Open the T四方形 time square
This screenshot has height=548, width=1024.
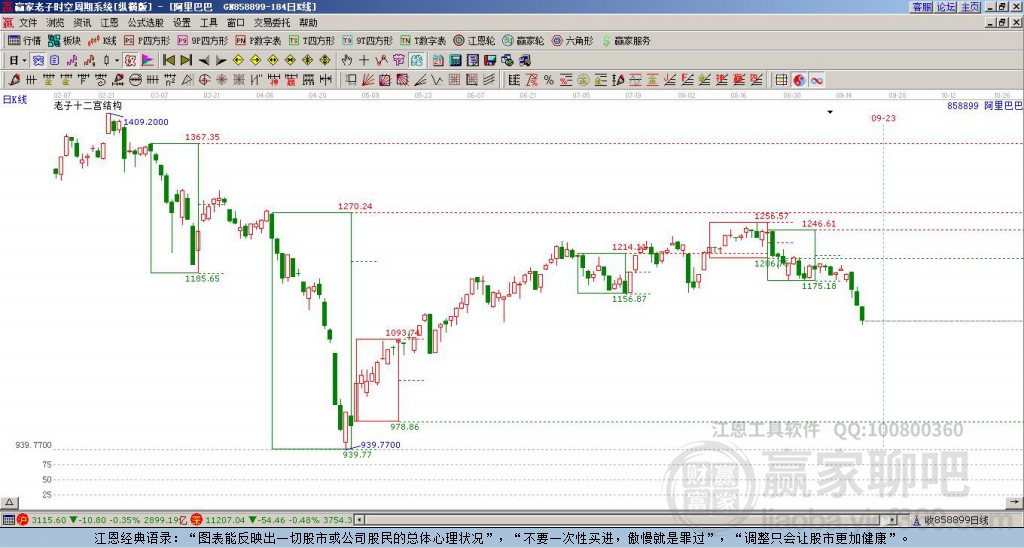click(x=312, y=40)
